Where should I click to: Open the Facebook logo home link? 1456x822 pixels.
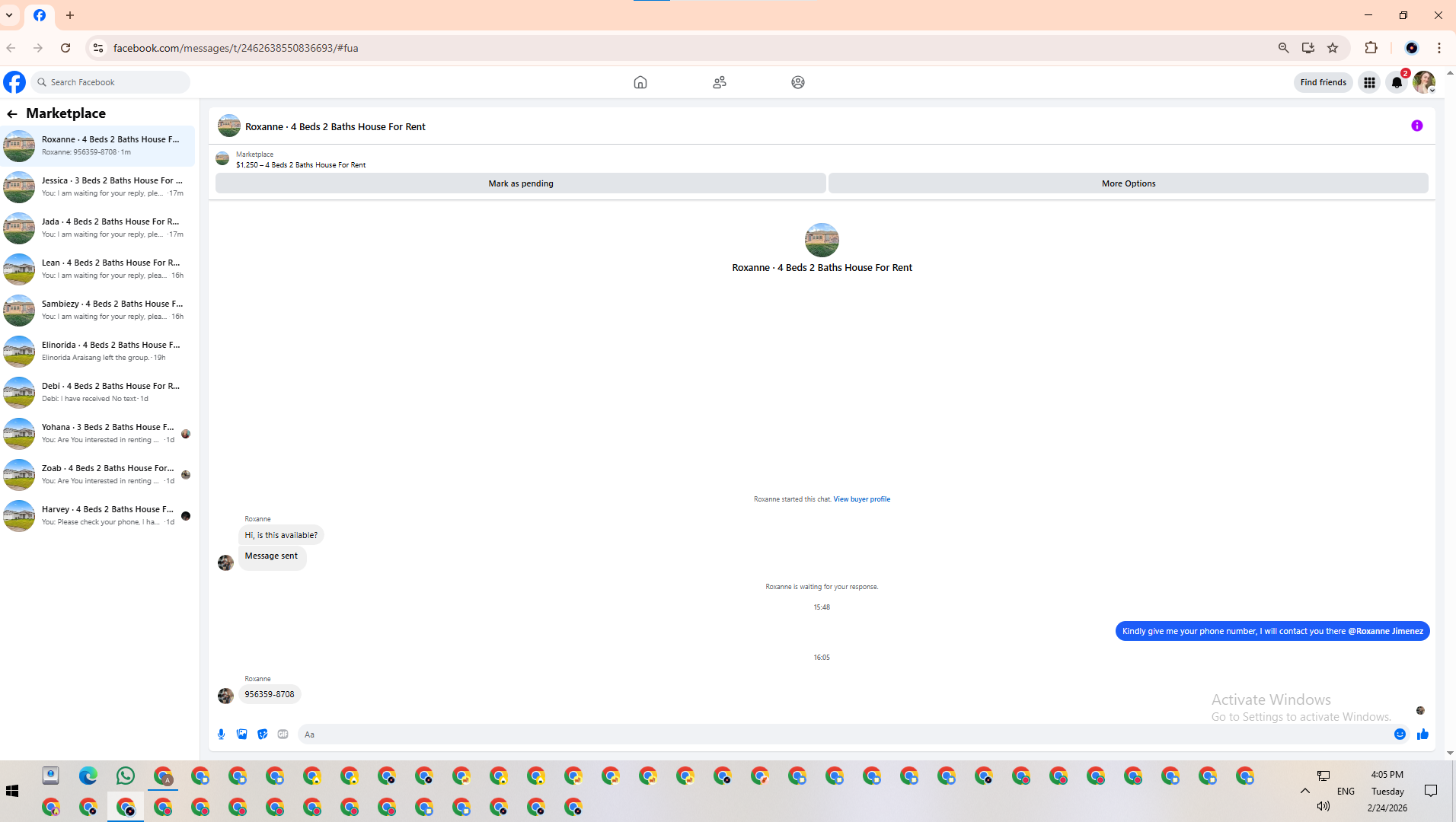pos(14,82)
